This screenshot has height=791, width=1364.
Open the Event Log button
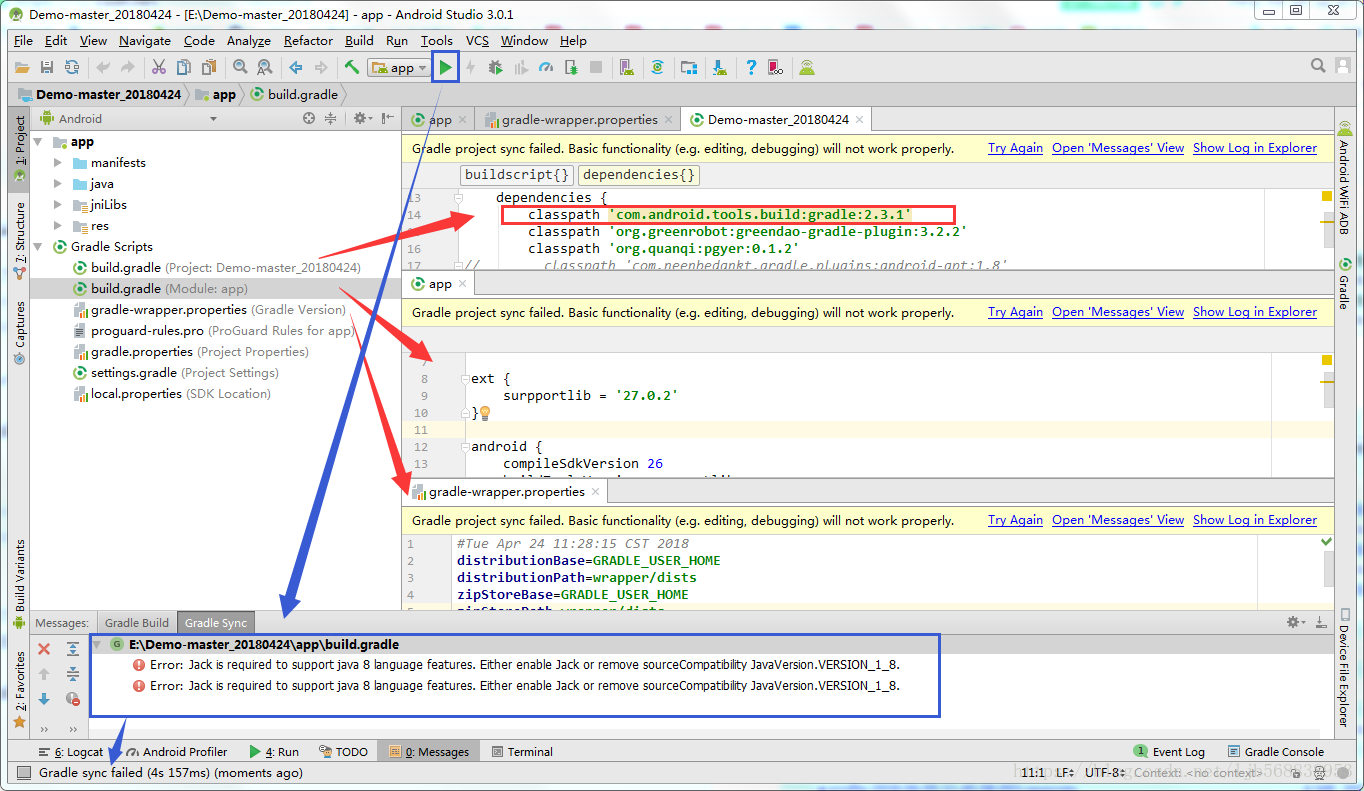1169,752
